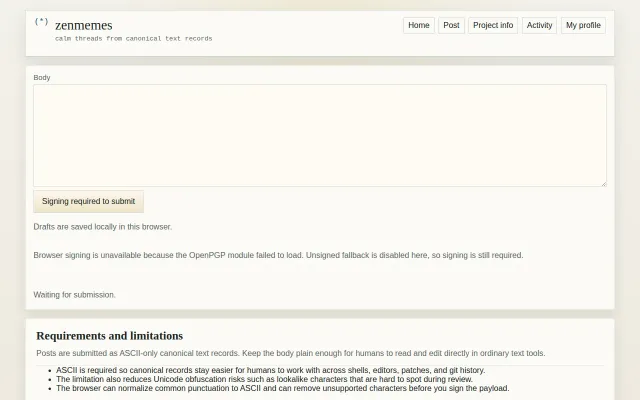Click 'Drafts are saved locally in this browser.'
Screen dimensions: 640x400
click(103, 227)
